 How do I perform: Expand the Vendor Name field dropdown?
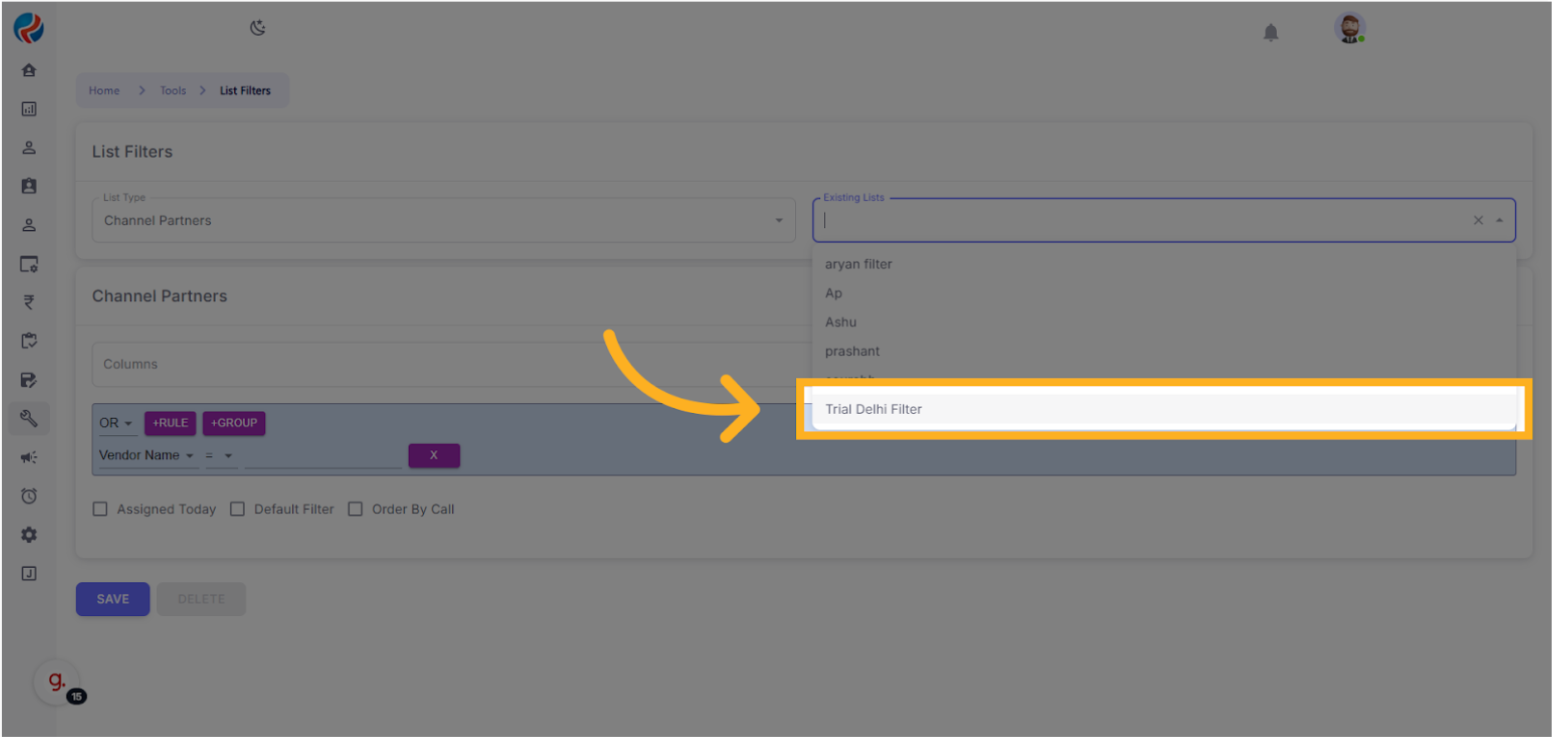pyautogui.click(x=147, y=455)
